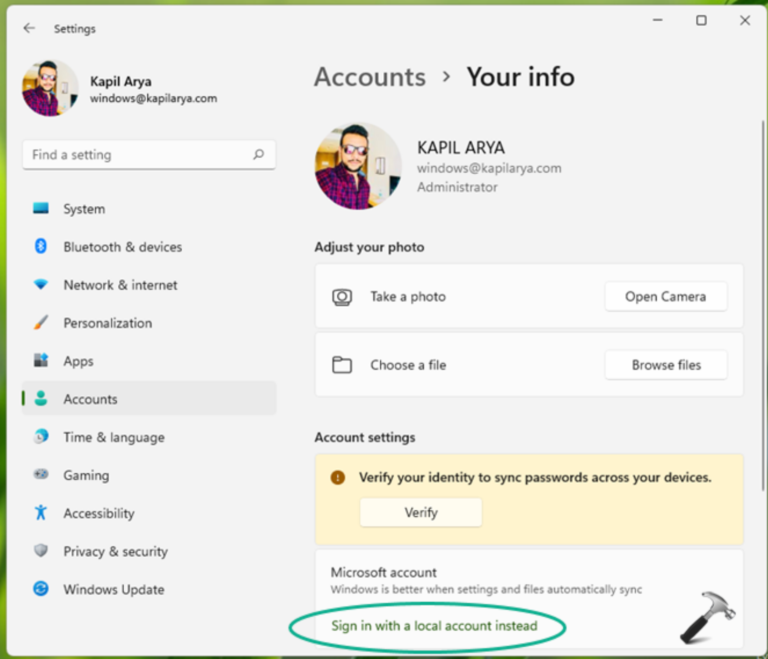This screenshot has height=659, width=768.
Task: Open the Apps category
Action: tap(149, 361)
